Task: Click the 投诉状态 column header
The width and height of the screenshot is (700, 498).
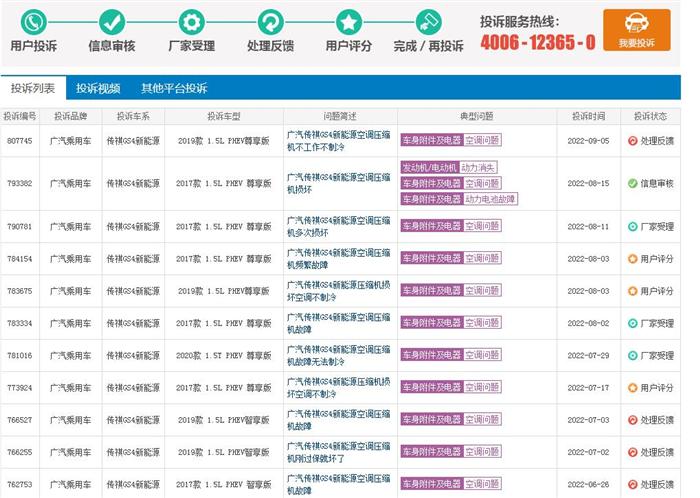Action: click(x=650, y=115)
